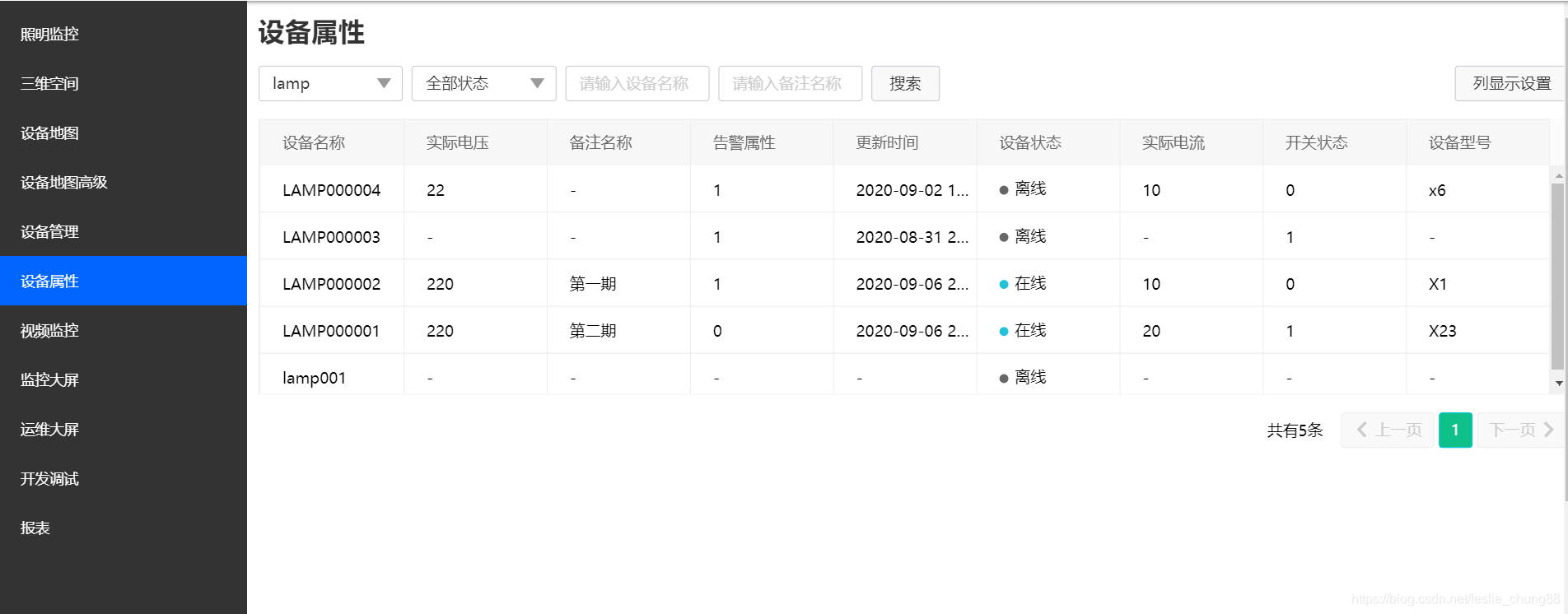The height and width of the screenshot is (614, 1568).
Task: Click the table scrollbar down arrow
Action: pos(1558,384)
